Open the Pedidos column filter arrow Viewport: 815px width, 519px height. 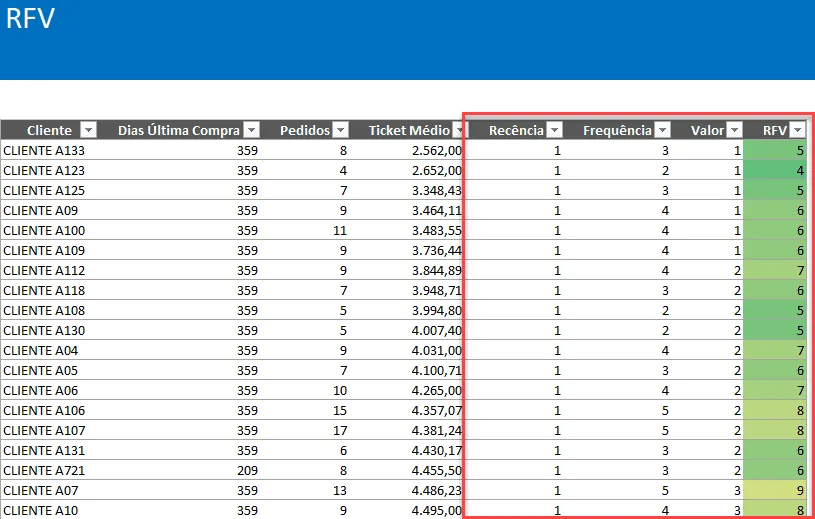[x=340, y=130]
